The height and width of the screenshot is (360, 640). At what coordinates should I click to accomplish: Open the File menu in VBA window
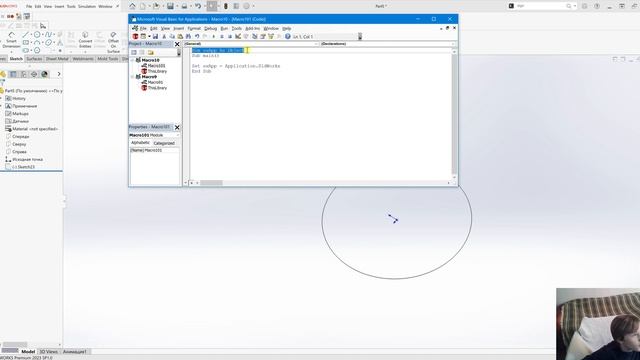[143, 29]
